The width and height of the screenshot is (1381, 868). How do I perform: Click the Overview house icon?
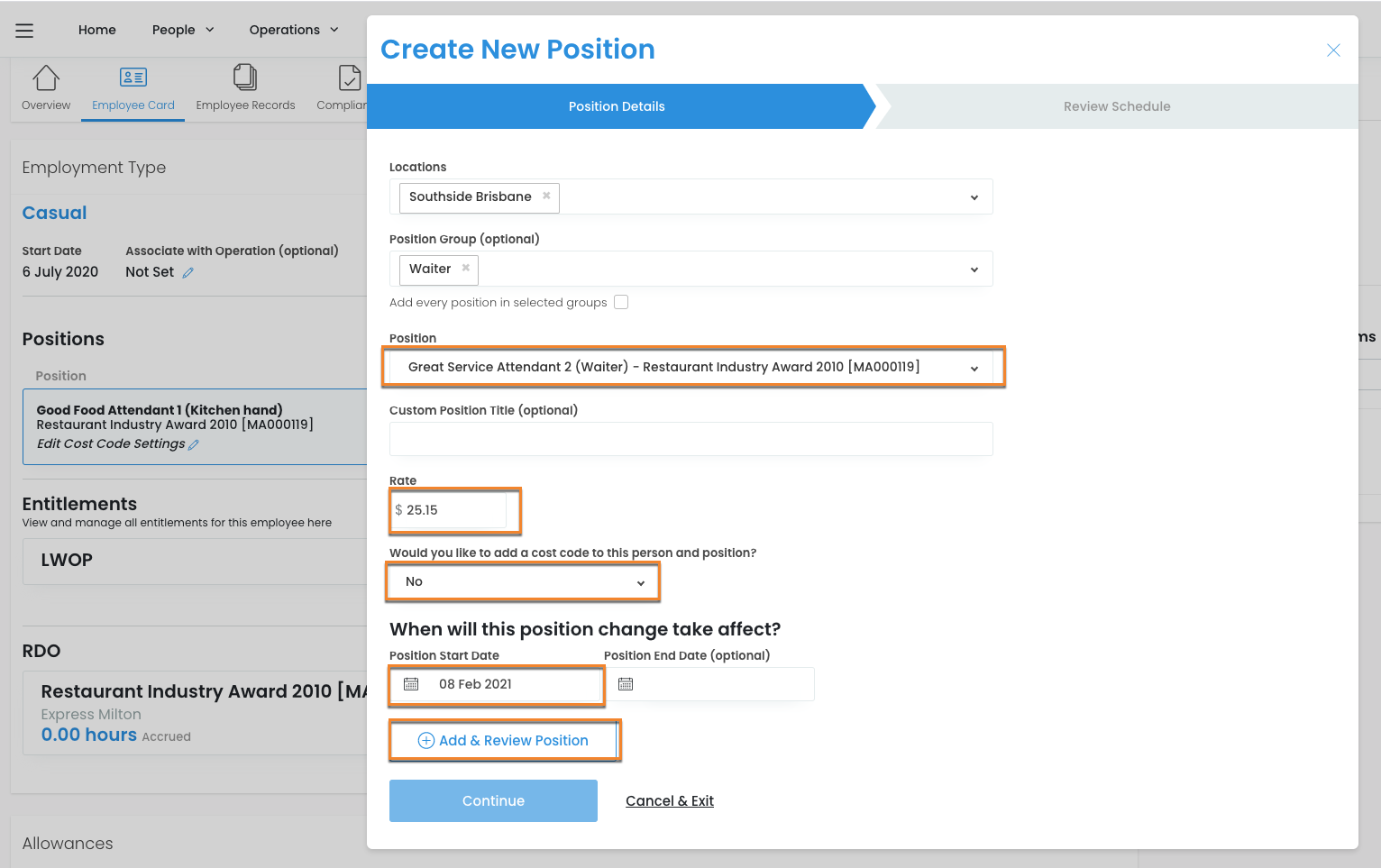46,78
